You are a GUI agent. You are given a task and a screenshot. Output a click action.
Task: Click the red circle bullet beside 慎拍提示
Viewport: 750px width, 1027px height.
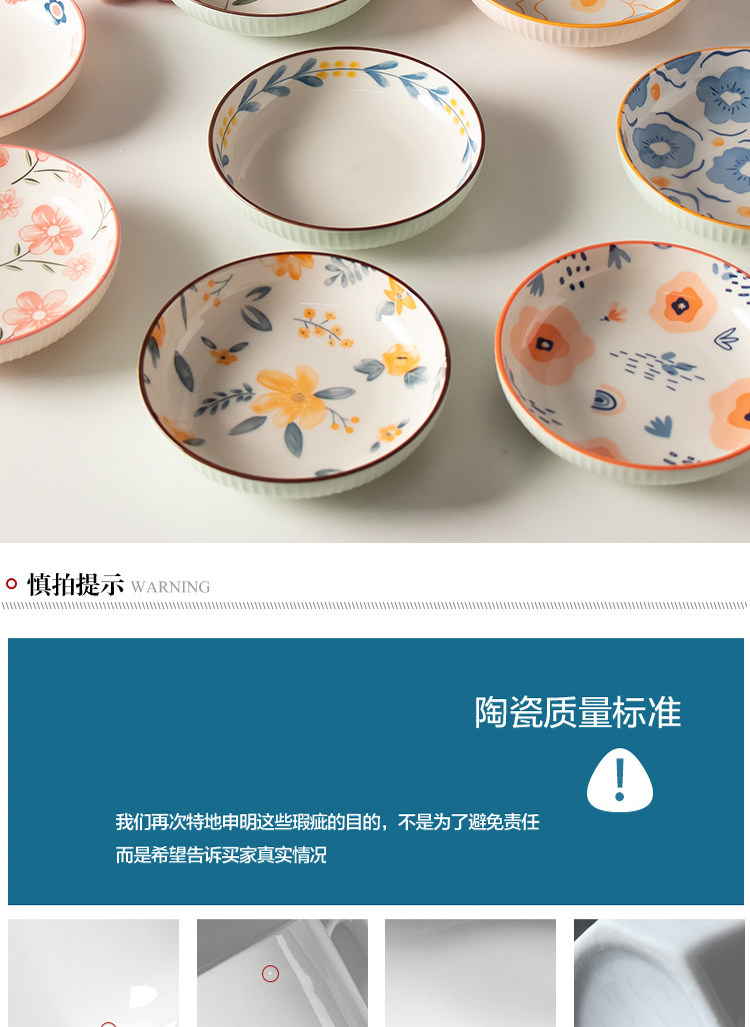pos(11,584)
